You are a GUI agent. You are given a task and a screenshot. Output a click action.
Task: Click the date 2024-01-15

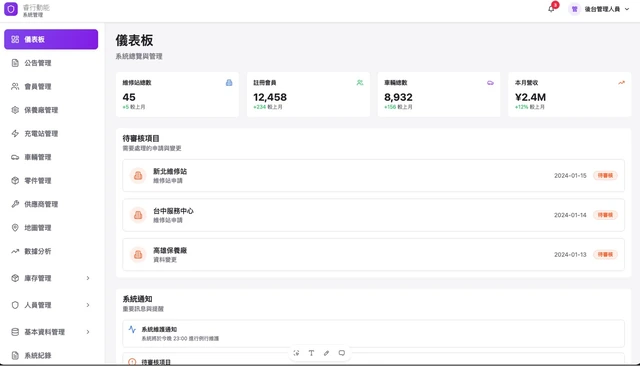pyautogui.click(x=570, y=175)
